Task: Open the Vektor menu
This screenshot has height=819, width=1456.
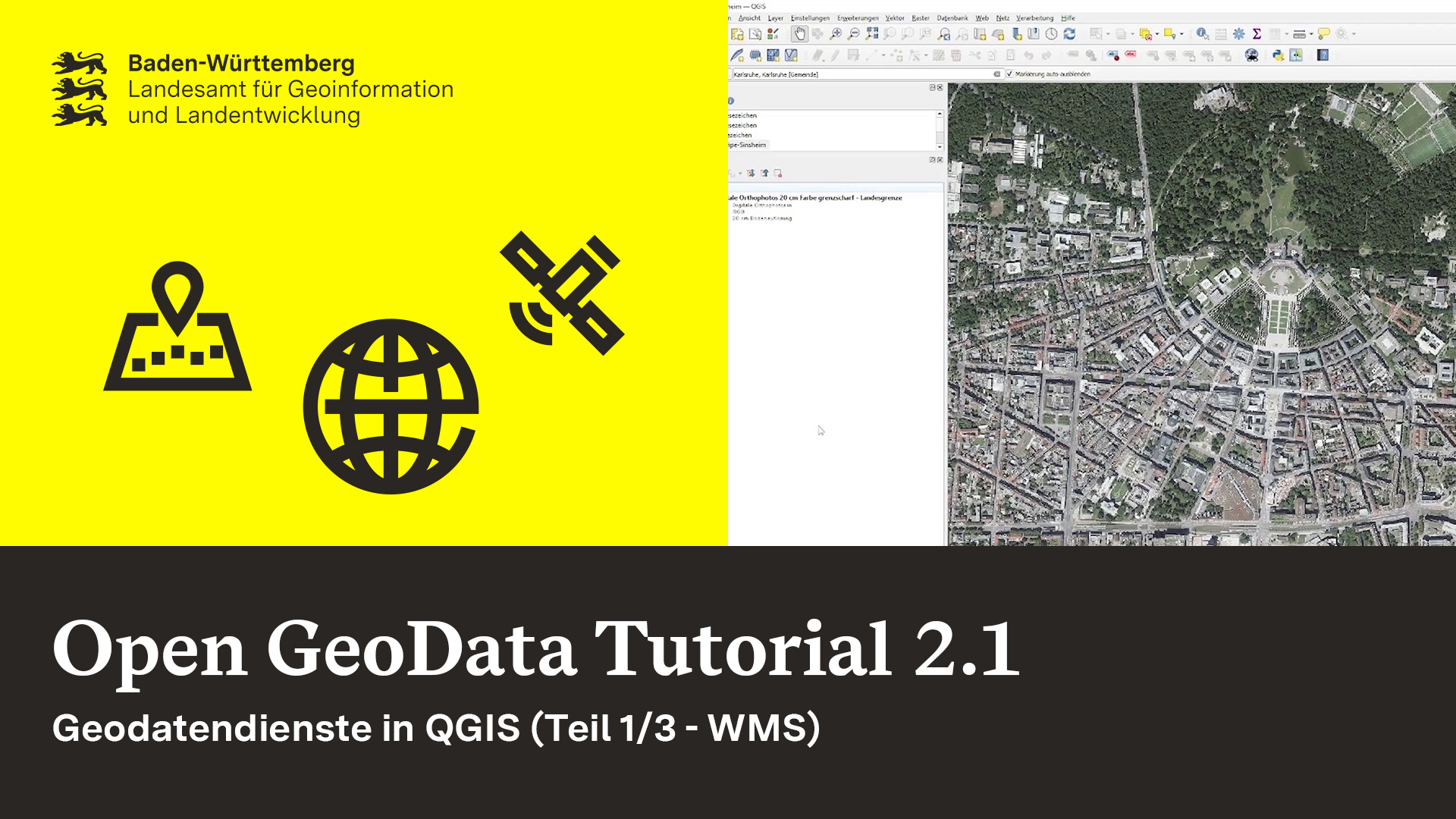Action: [x=895, y=17]
